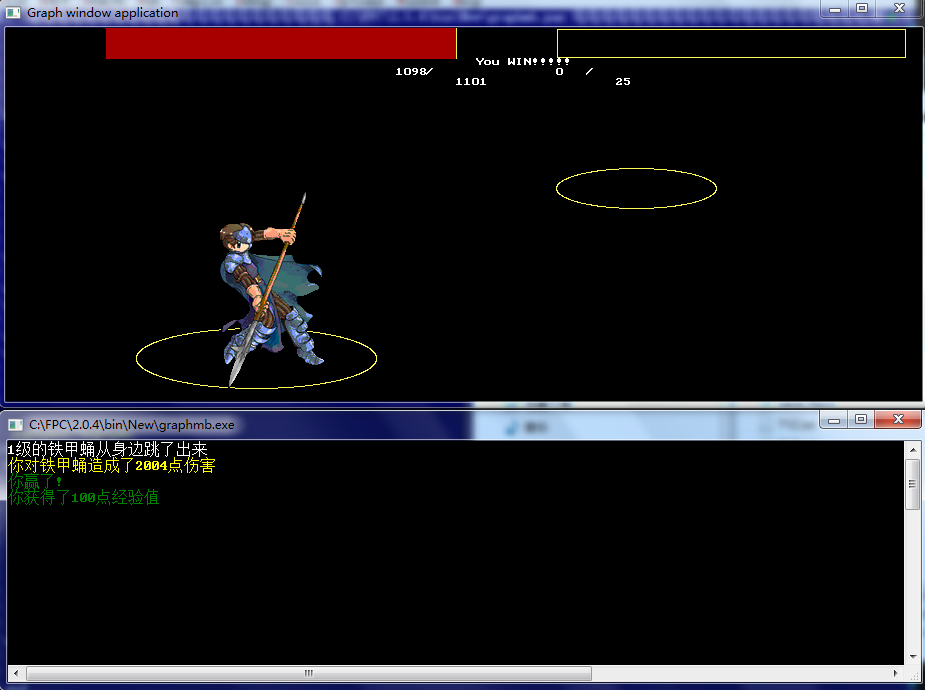Click the spear-wielding knight character sprite

tap(271, 290)
